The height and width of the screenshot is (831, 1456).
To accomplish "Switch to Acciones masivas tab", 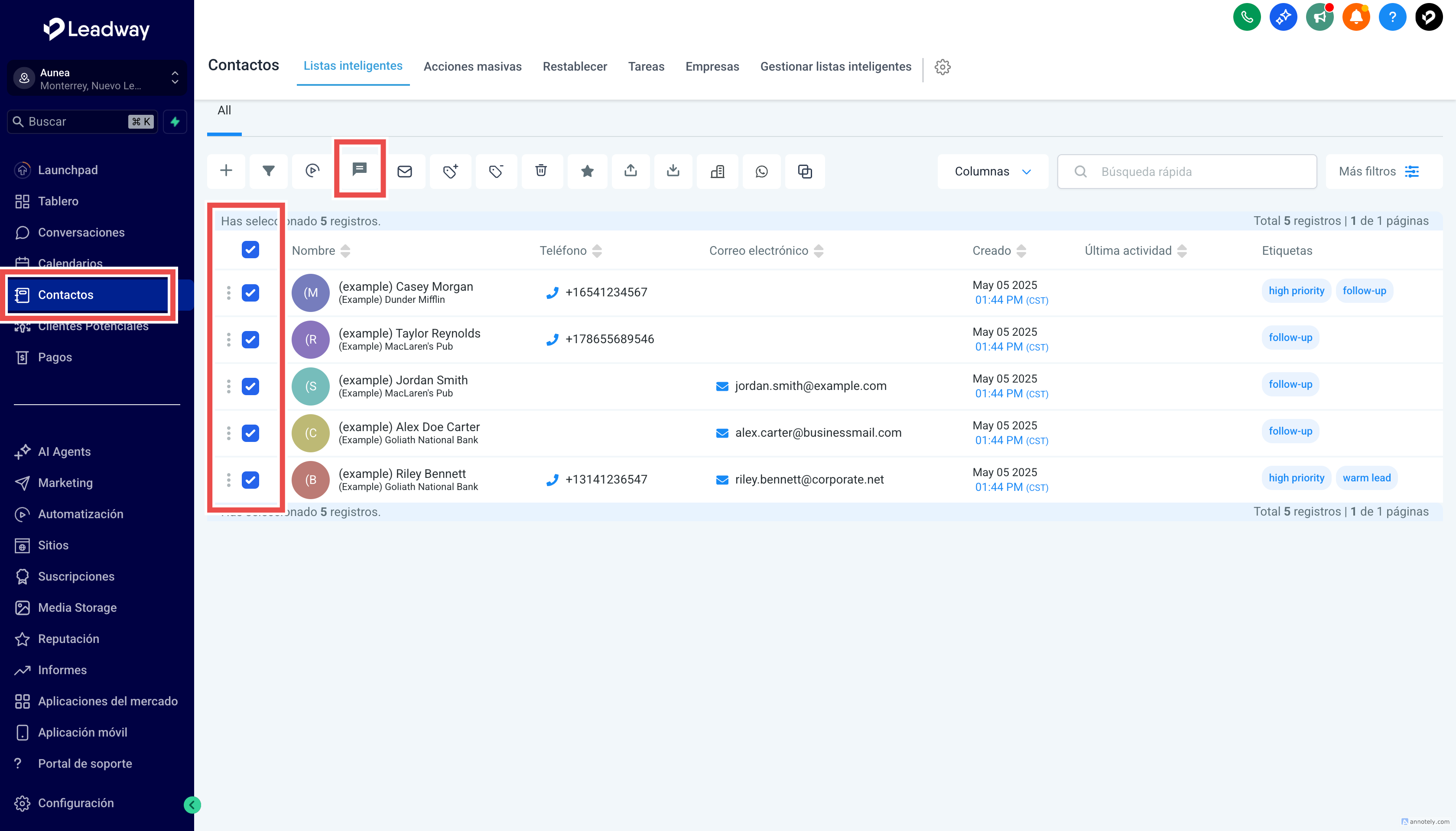I will click(x=472, y=66).
